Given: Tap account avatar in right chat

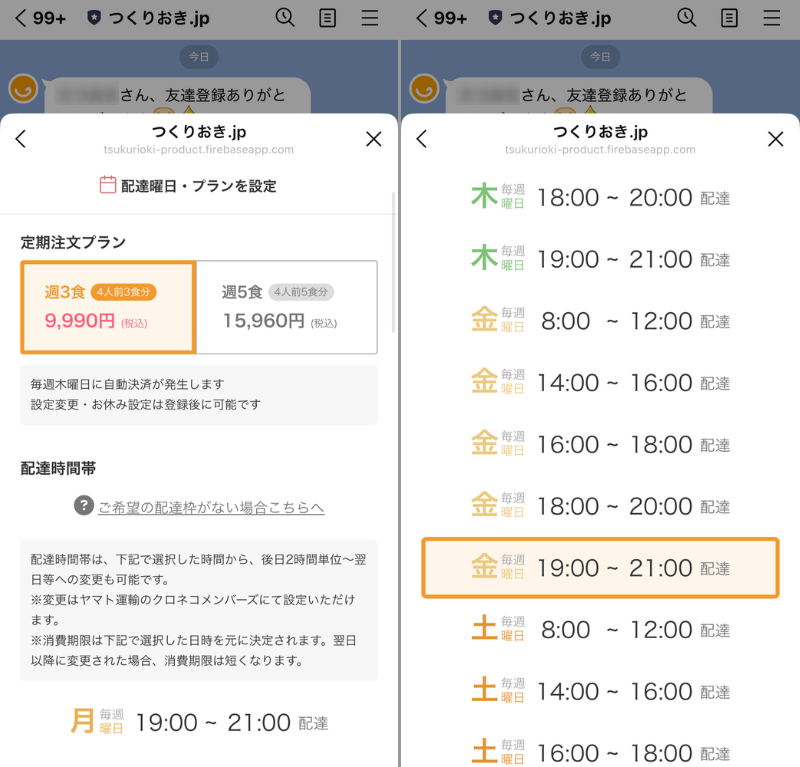Looking at the screenshot, I should [424, 88].
